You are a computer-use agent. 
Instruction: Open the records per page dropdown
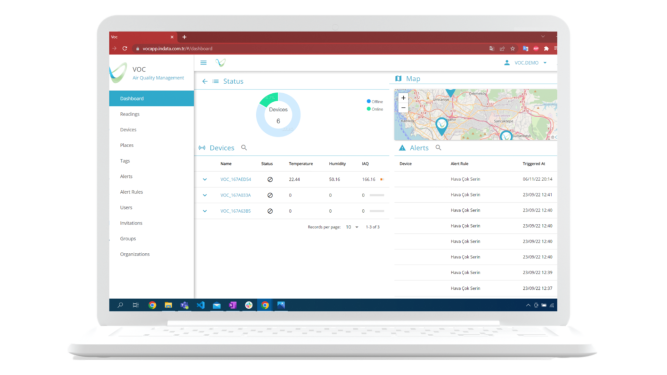[352, 227]
